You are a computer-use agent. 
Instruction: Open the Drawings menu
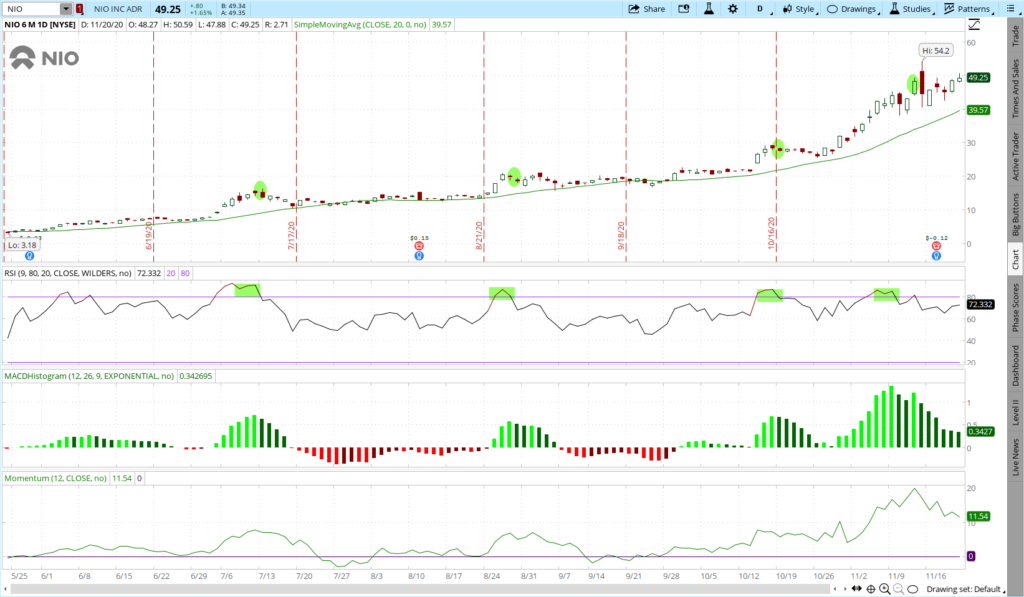coord(851,9)
